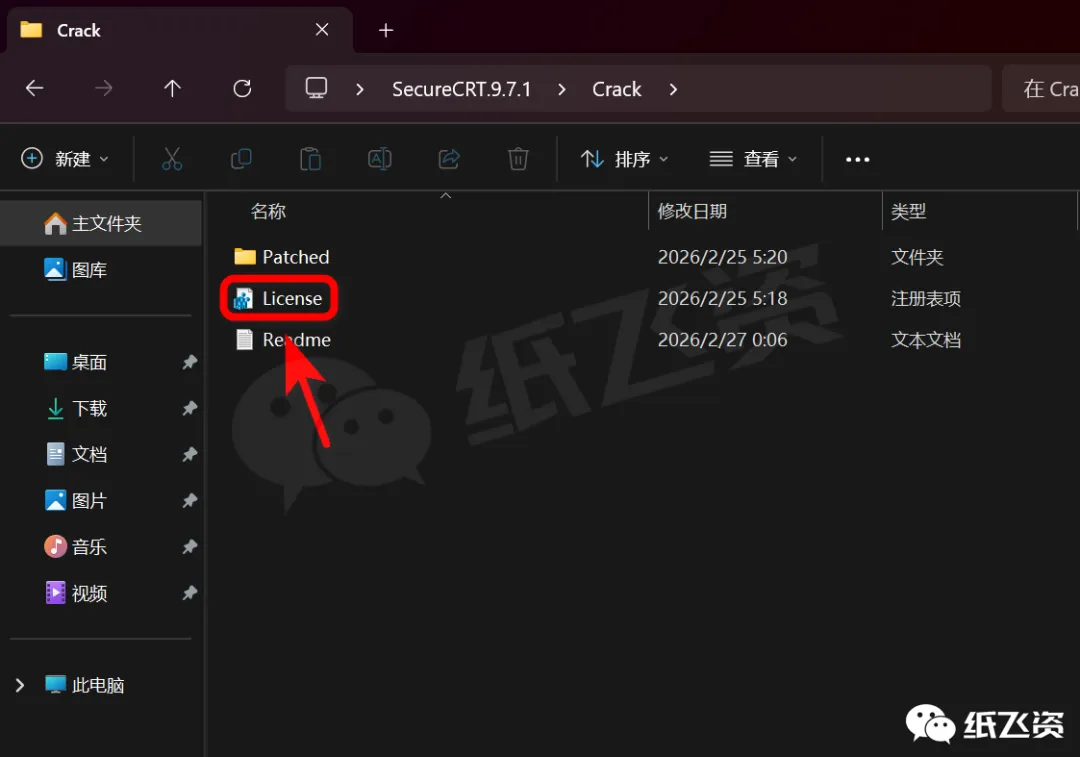The image size is (1080, 757).
Task: Open the 查看 (View) dropdown
Action: (x=753, y=159)
